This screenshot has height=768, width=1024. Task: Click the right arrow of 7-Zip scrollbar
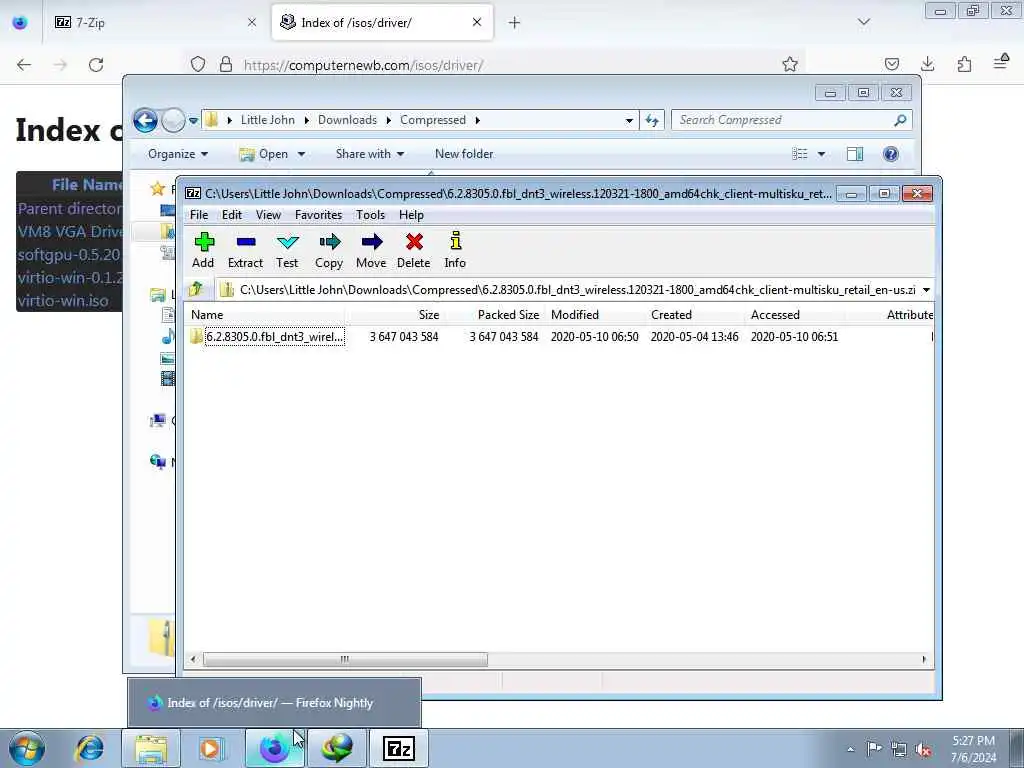923,660
